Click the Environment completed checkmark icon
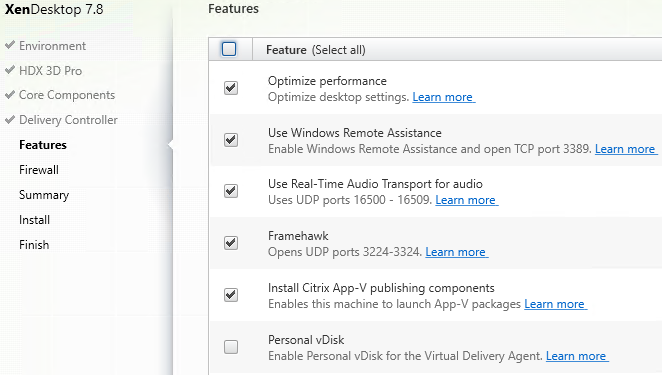The height and width of the screenshot is (375, 662). 10,45
